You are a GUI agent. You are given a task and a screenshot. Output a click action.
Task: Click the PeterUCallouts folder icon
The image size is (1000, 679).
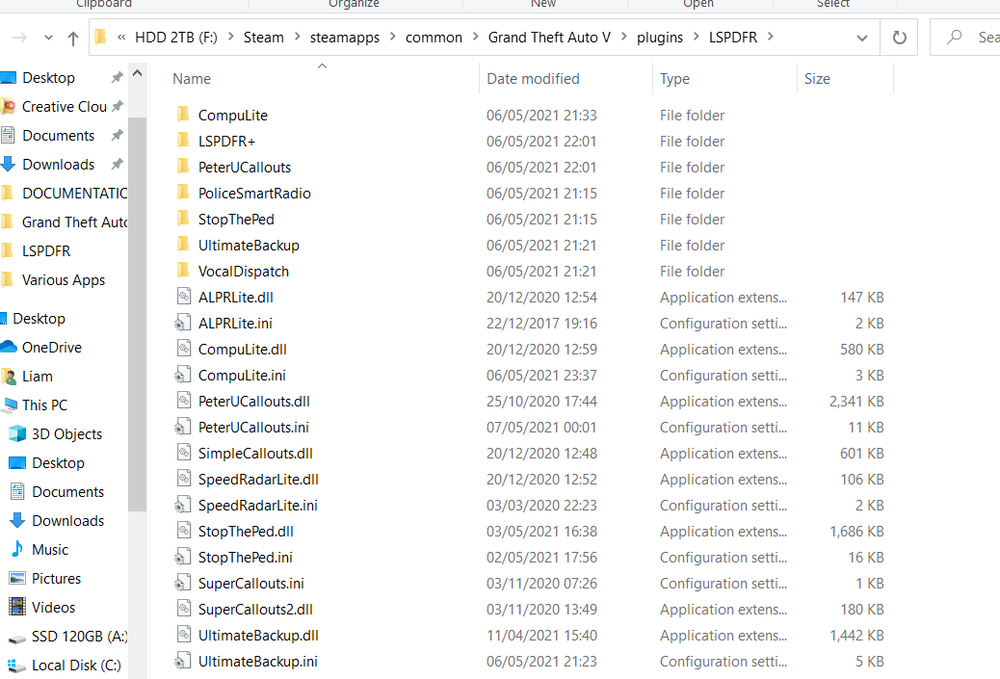click(x=183, y=167)
